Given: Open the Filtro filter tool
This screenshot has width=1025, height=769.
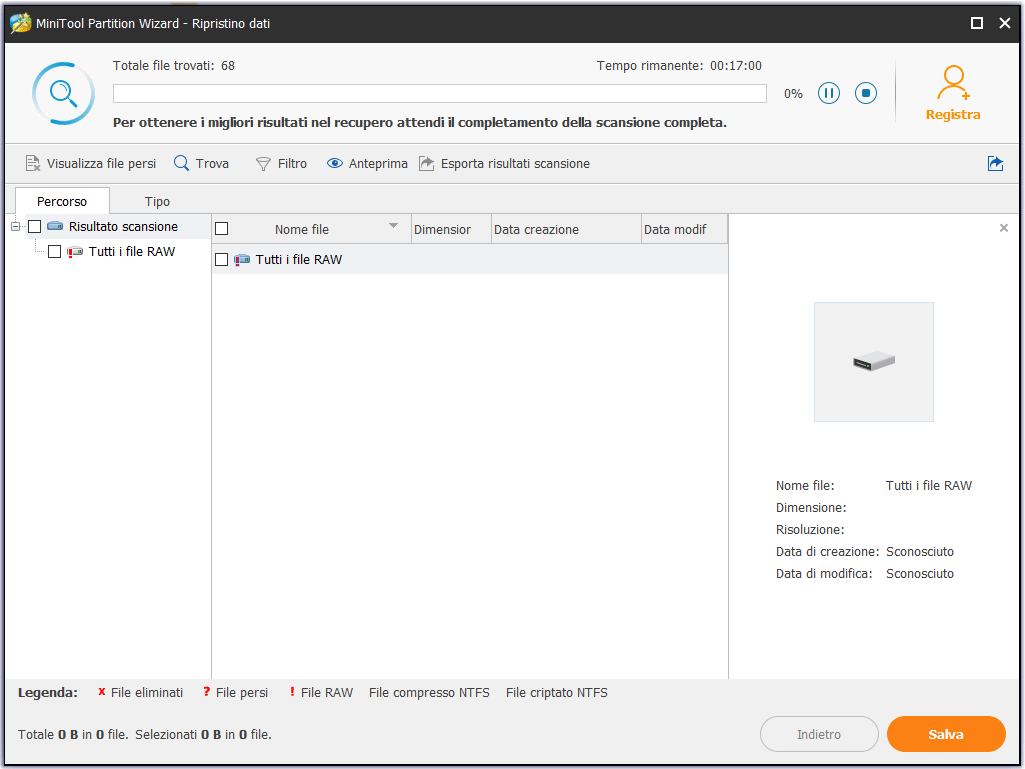Looking at the screenshot, I should [281, 163].
